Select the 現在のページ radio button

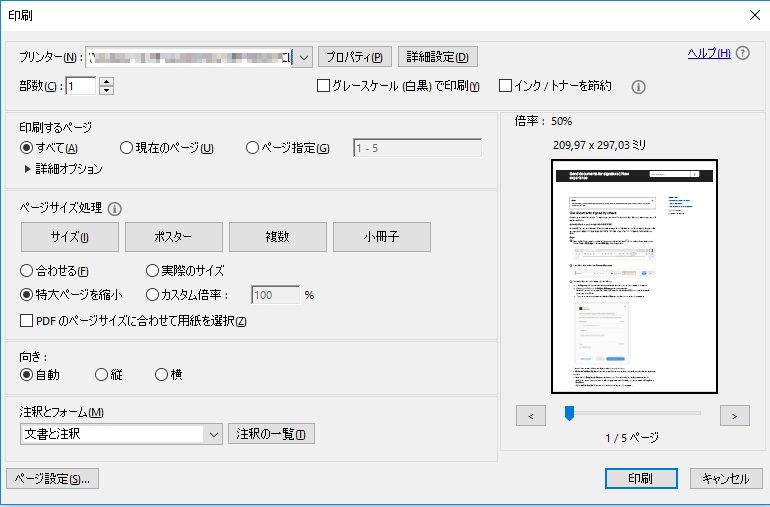[126, 147]
